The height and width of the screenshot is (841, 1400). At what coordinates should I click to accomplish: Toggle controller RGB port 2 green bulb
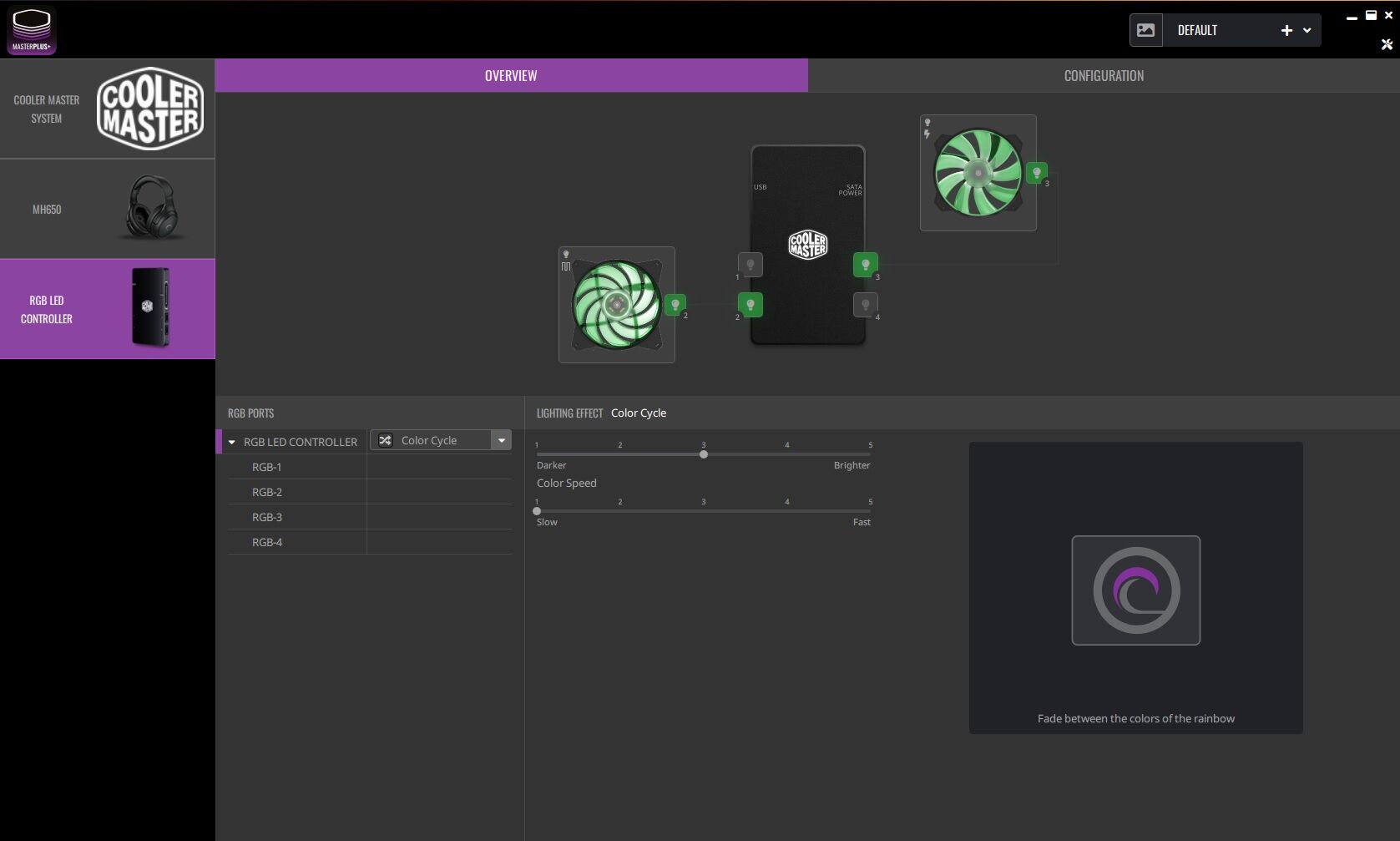tap(751, 305)
